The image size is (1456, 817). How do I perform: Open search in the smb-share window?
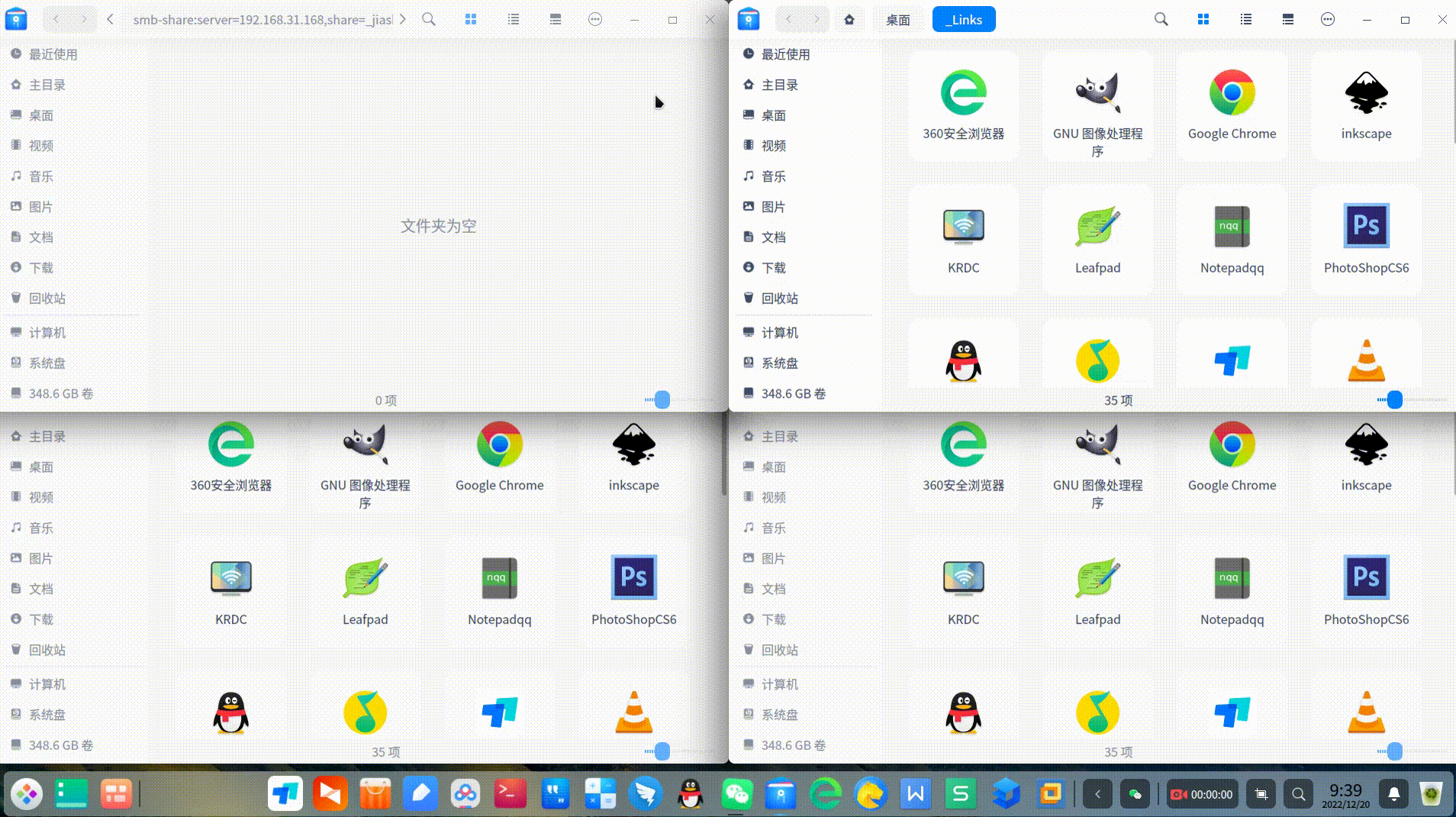tap(429, 20)
